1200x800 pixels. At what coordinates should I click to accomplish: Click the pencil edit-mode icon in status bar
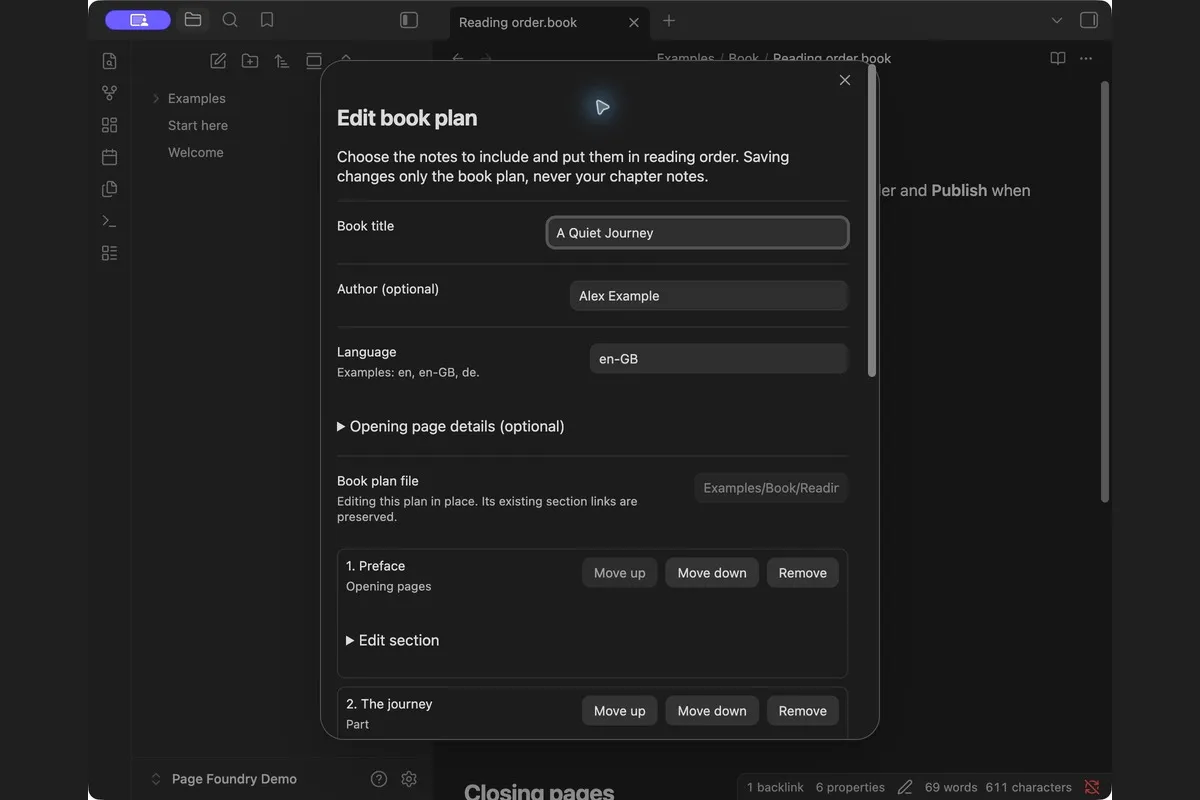905,787
